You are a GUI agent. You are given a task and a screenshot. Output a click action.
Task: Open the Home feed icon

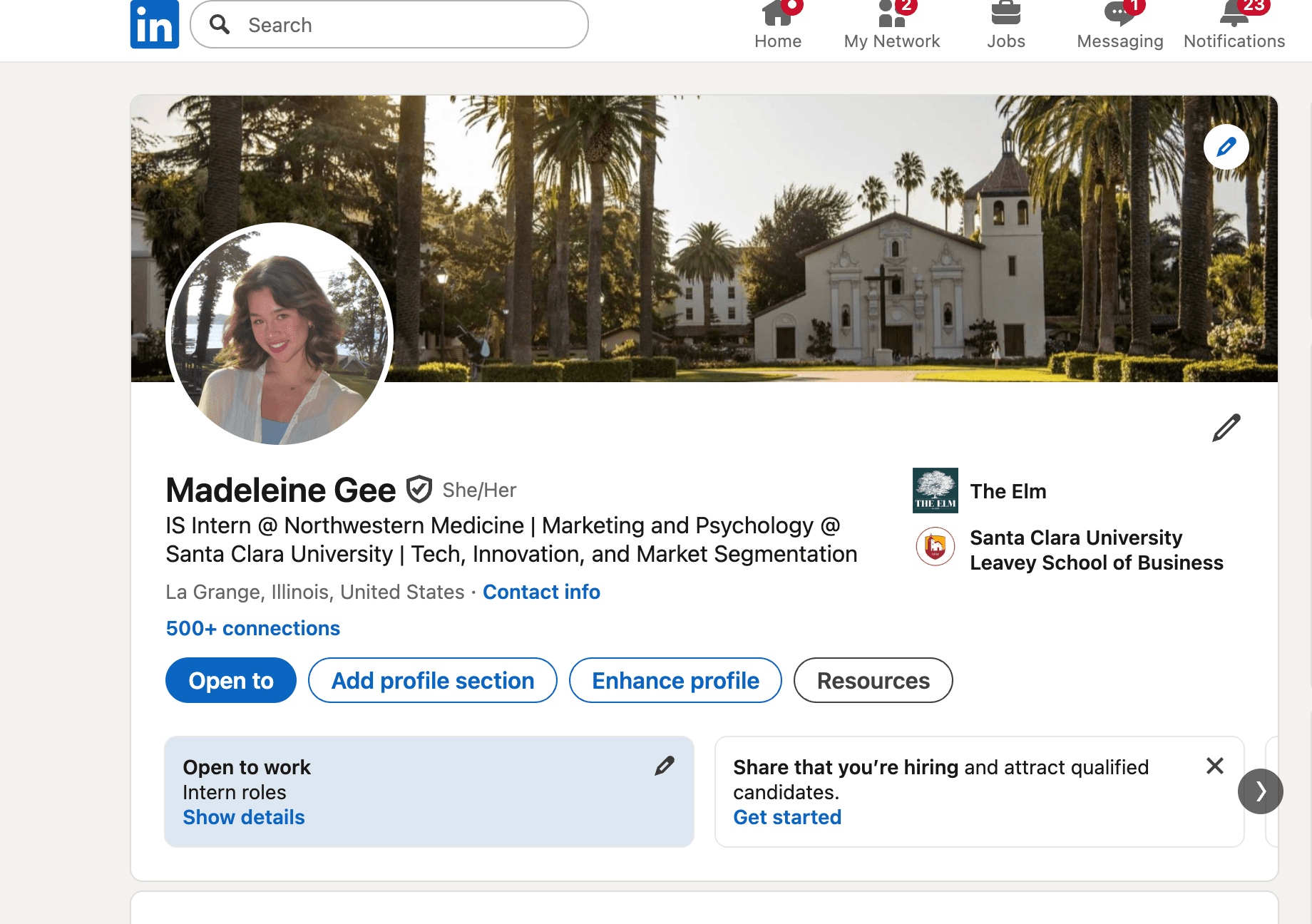coord(777,21)
